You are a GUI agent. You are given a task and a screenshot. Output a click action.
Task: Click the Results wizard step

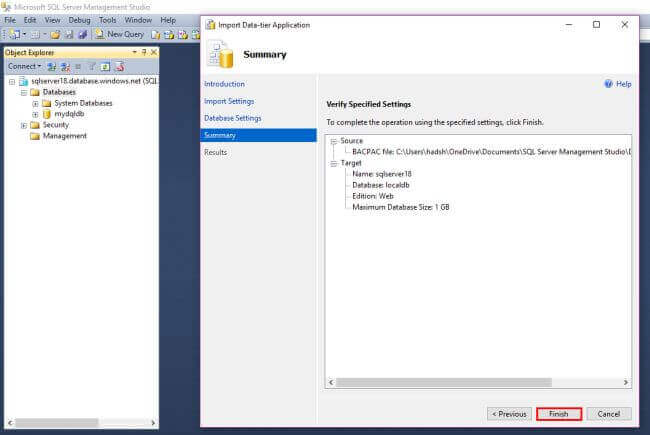[x=216, y=152]
